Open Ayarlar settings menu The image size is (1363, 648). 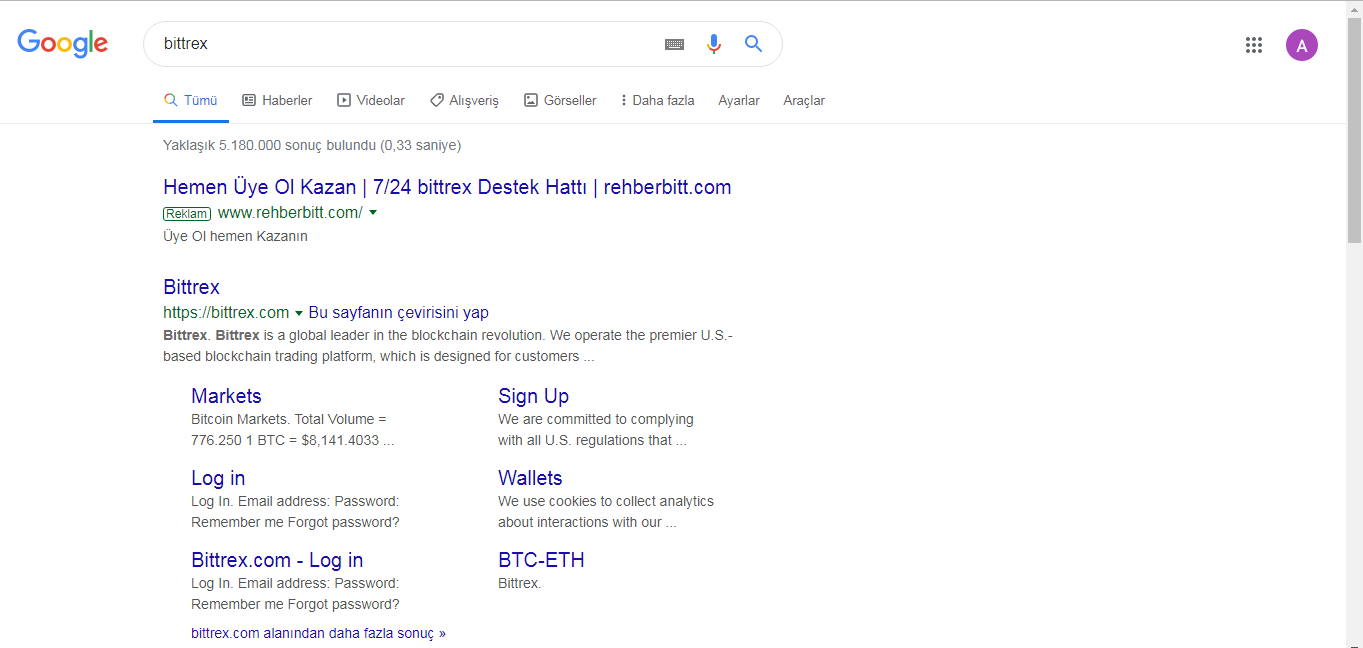pyautogui.click(x=739, y=100)
